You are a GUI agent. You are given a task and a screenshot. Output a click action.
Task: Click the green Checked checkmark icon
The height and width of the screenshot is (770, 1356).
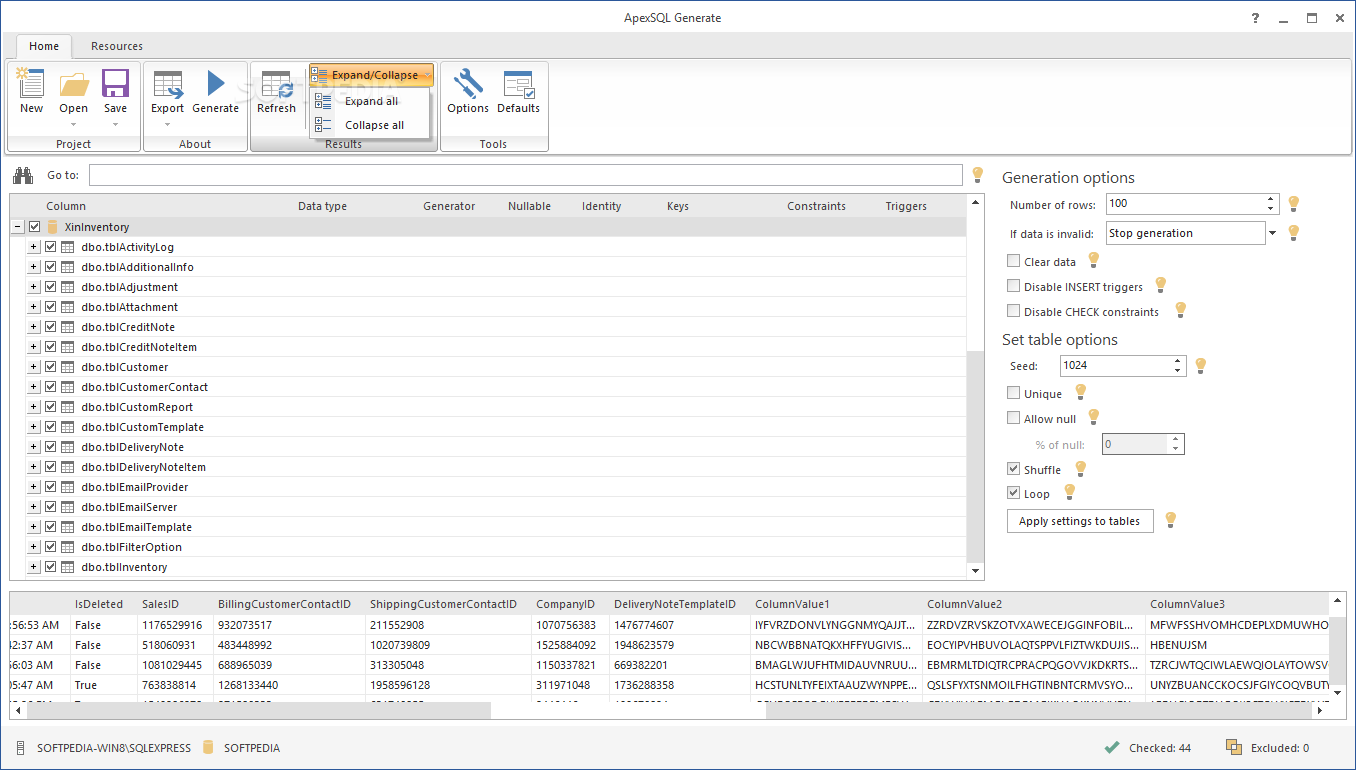click(x=1111, y=748)
